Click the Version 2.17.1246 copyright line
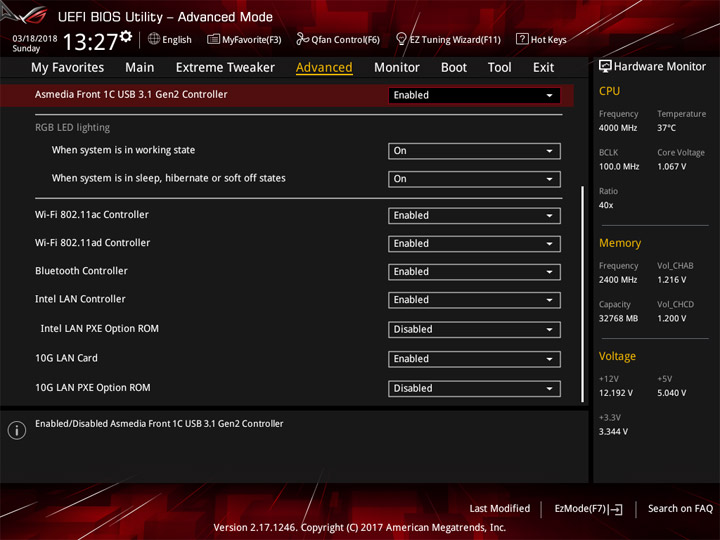The image size is (720, 540). 360,528
